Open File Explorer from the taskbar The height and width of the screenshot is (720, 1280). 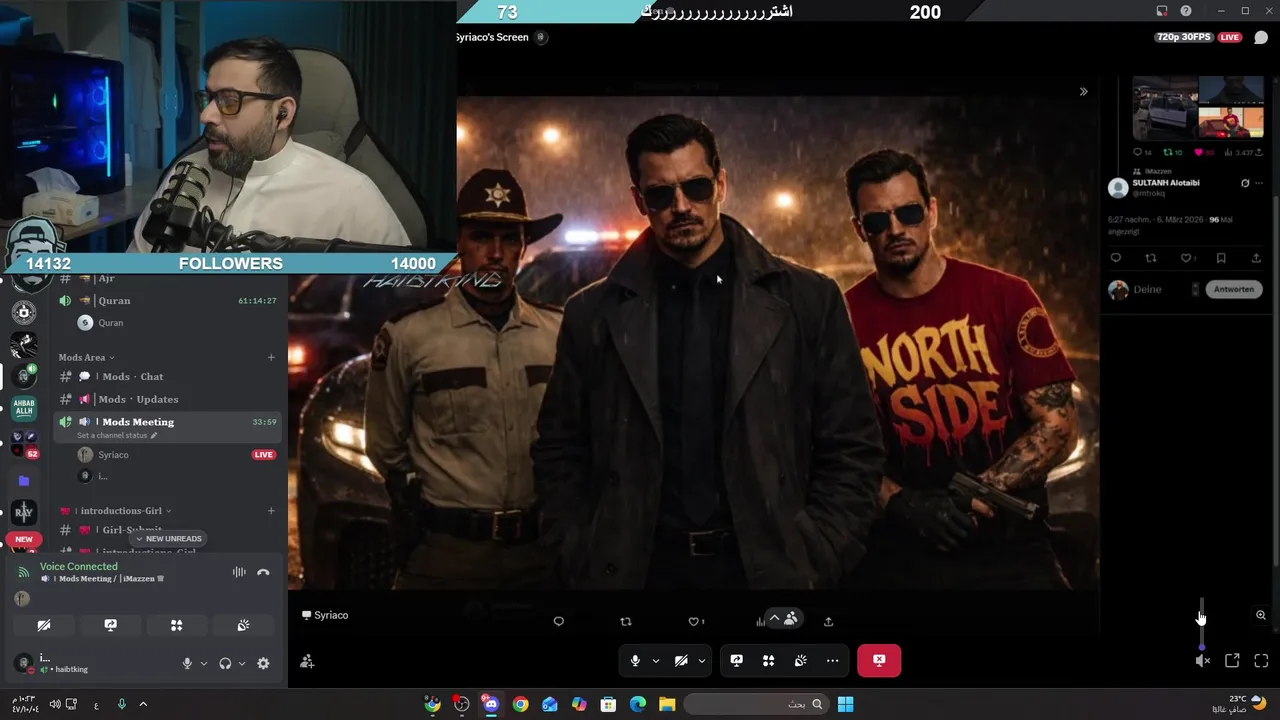point(667,704)
